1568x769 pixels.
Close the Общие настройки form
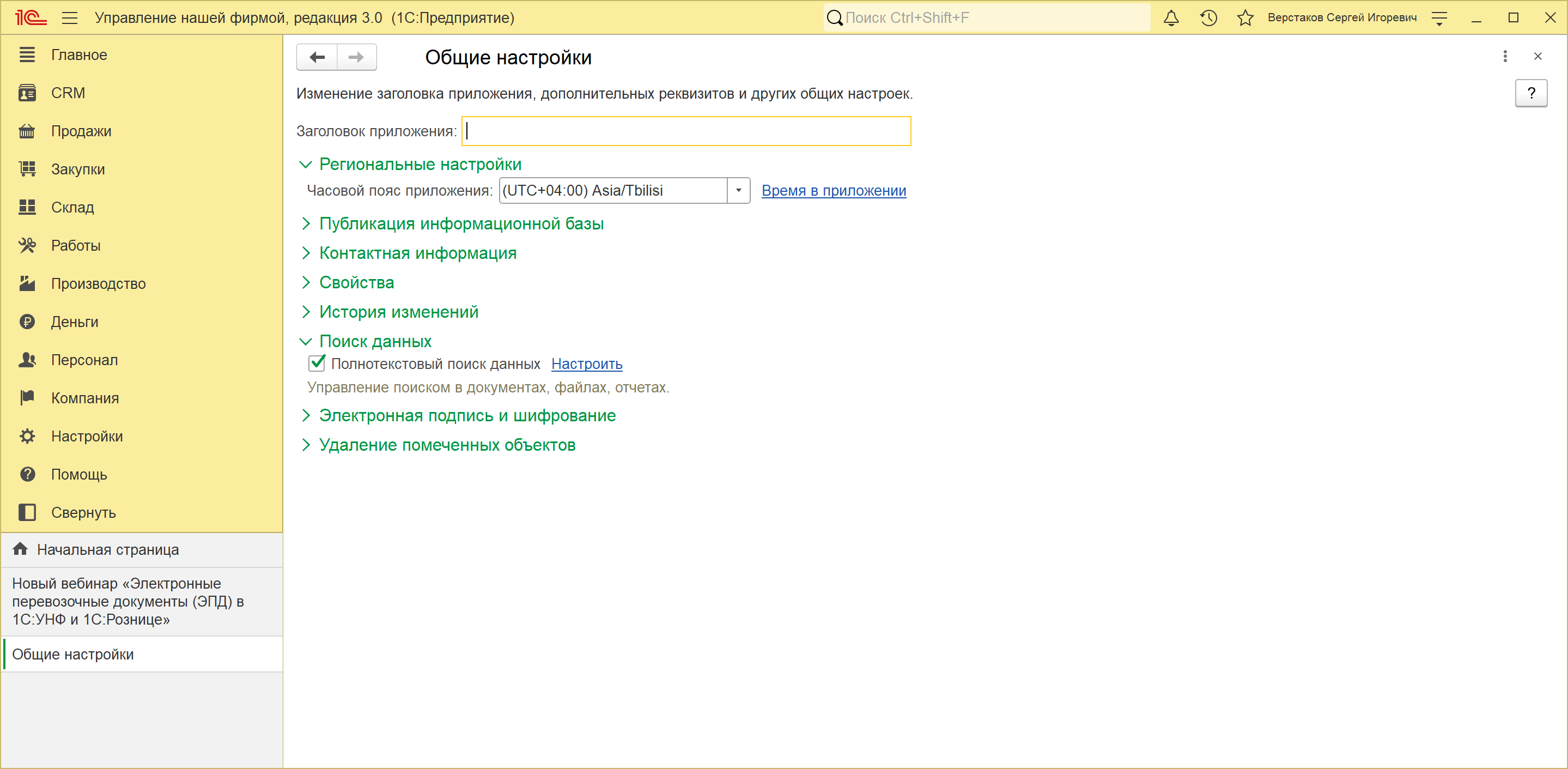tap(1537, 57)
